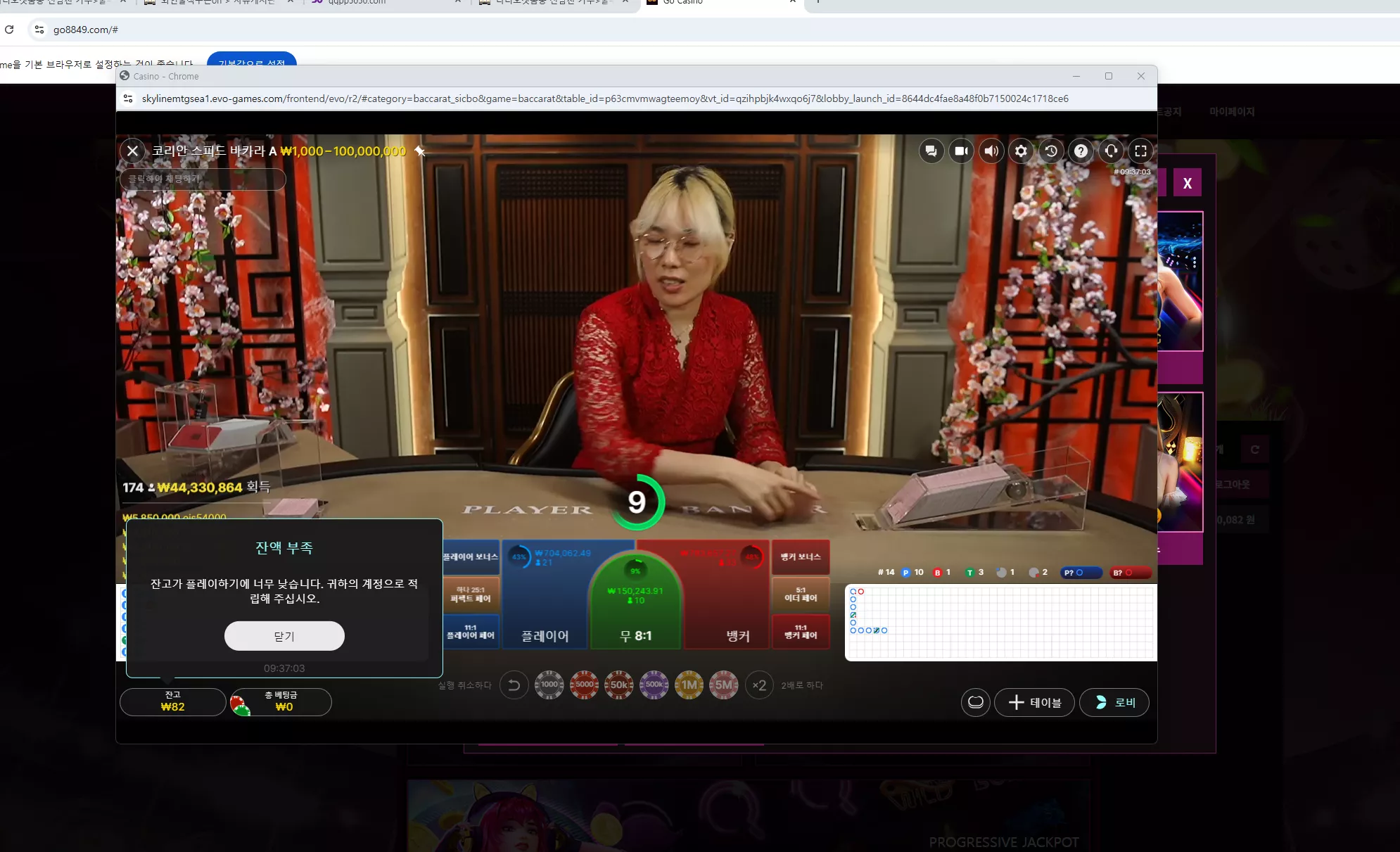
Task: Place 플레이어 보너스 side bet
Action: coord(471,557)
